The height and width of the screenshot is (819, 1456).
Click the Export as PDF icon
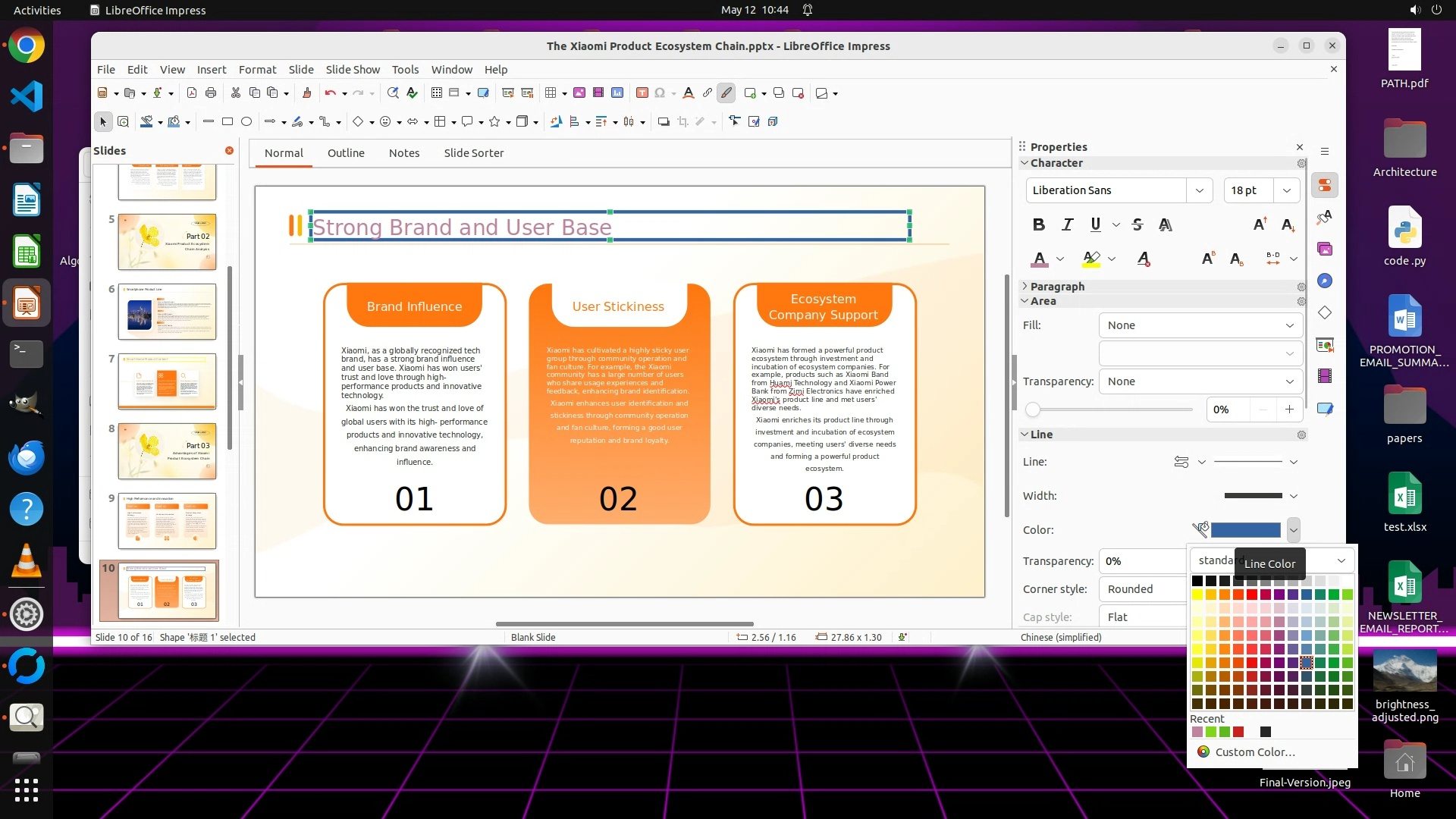point(192,93)
